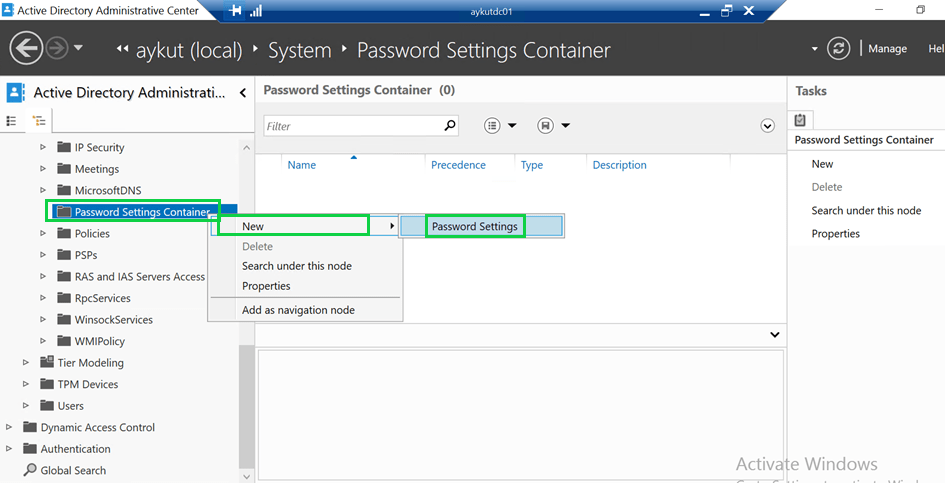Screen dimensions: 945x483
Task: Click the refresh icon in the header
Action: pyautogui.click(x=838, y=49)
